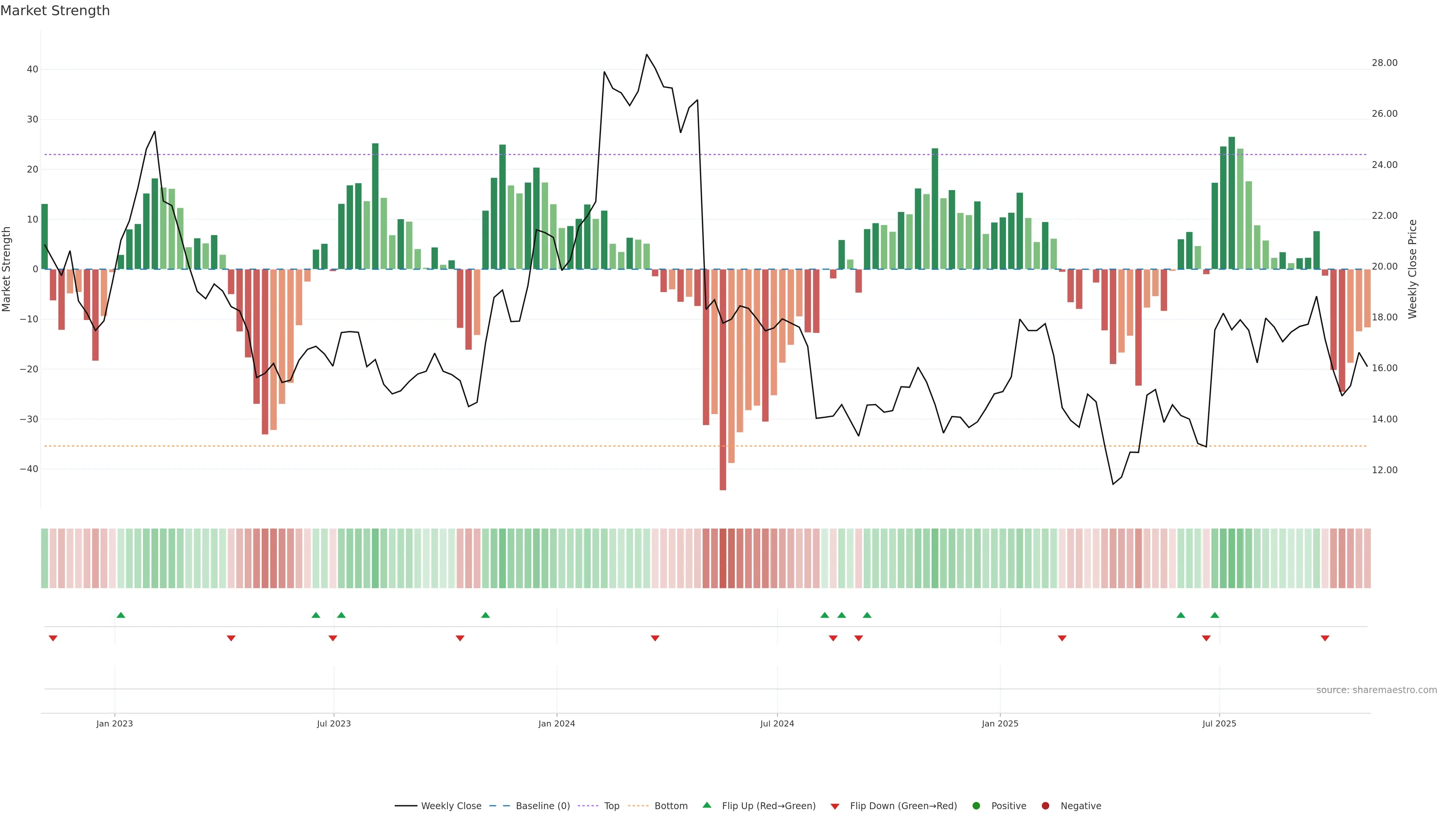Click the source: sharemaestro.com text
This screenshot has width=1456, height=819.
point(1376,690)
